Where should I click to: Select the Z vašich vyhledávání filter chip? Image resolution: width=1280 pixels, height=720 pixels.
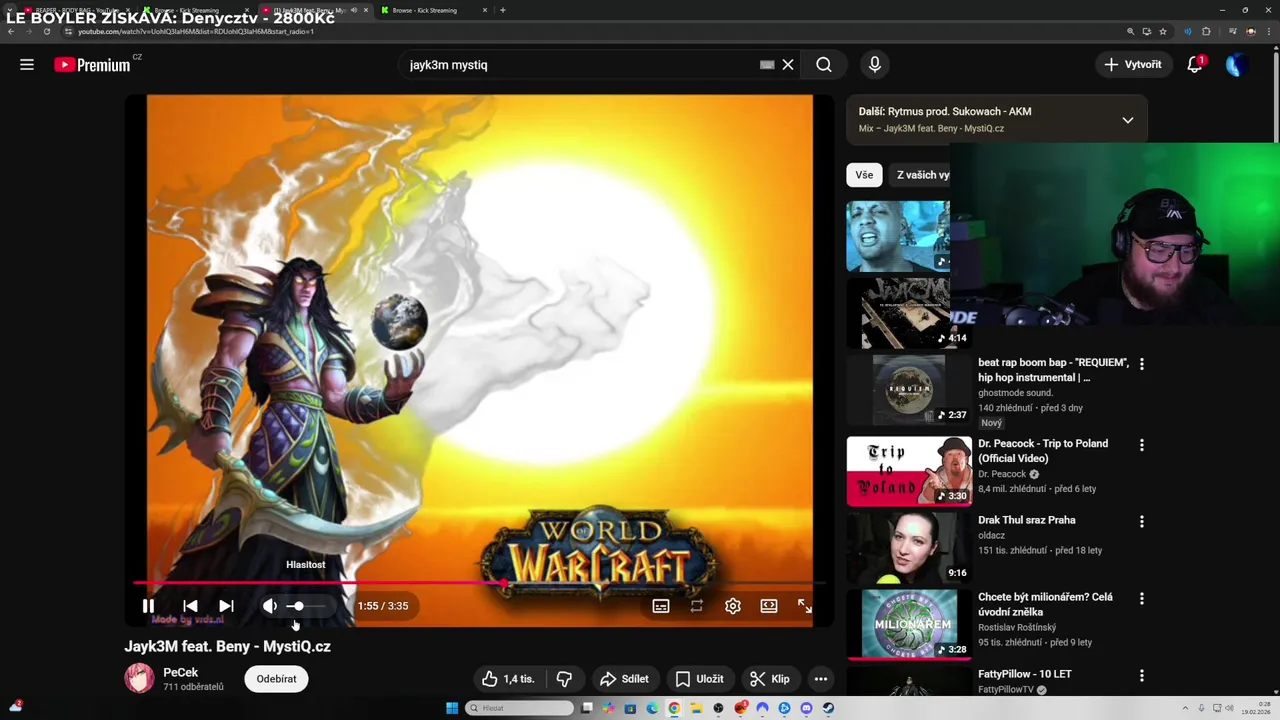point(920,175)
